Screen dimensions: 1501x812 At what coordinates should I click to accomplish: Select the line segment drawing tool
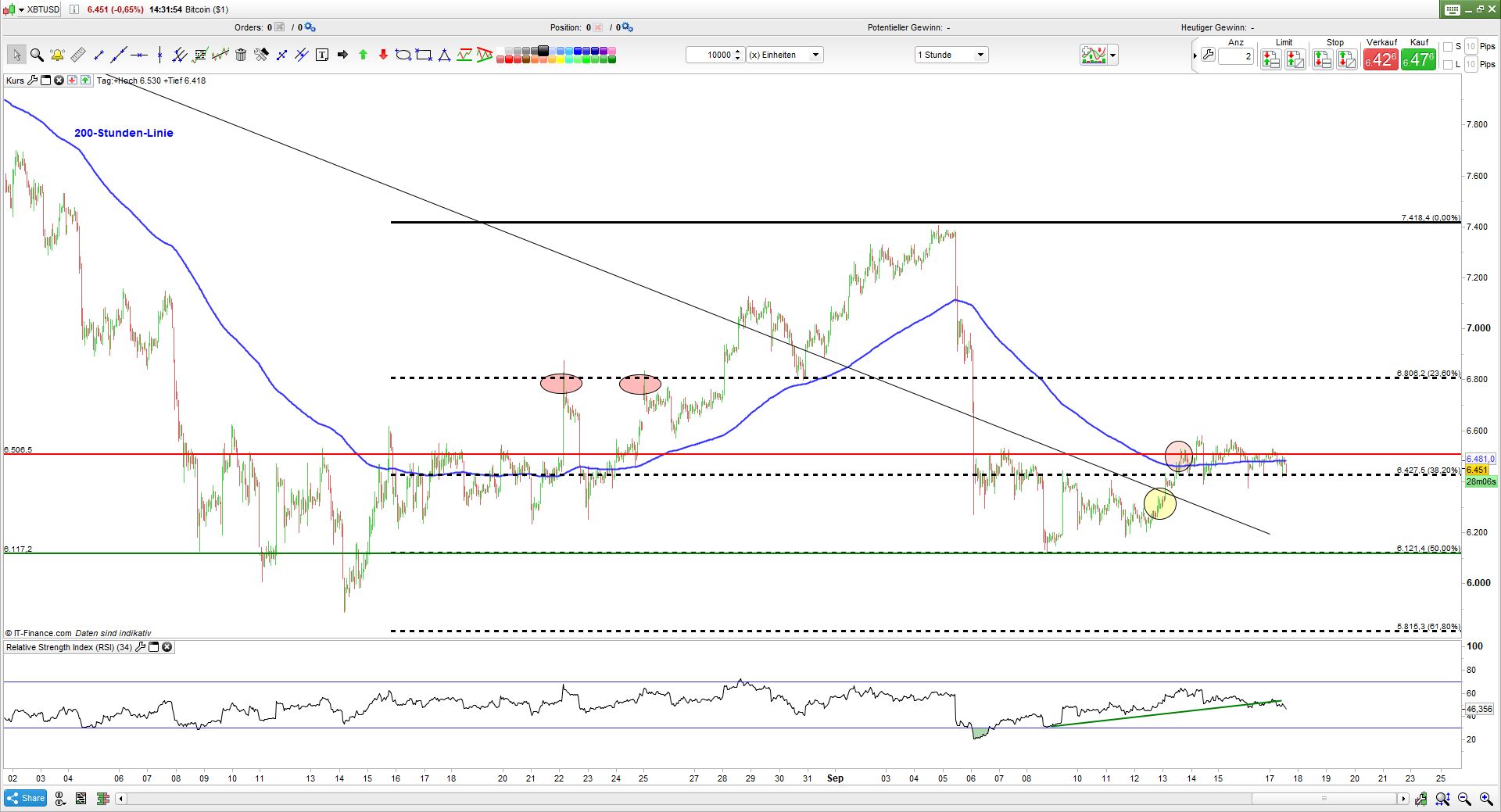click(x=99, y=55)
